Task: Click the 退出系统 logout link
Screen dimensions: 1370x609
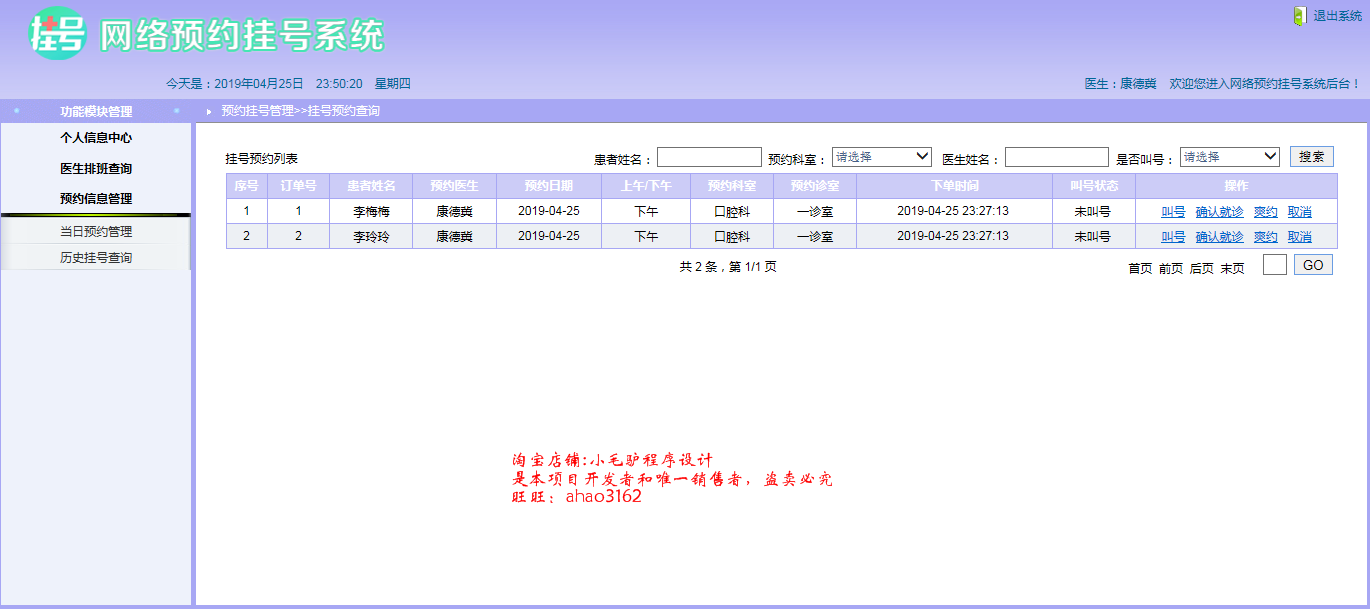Action: [x=1337, y=16]
